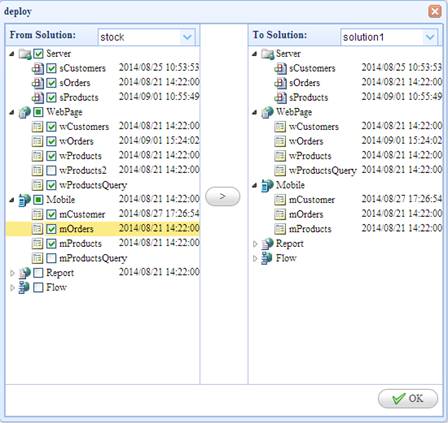Select wOrders item in To Solution tree
The height and width of the screenshot is (423, 448).
pos(306,141)
